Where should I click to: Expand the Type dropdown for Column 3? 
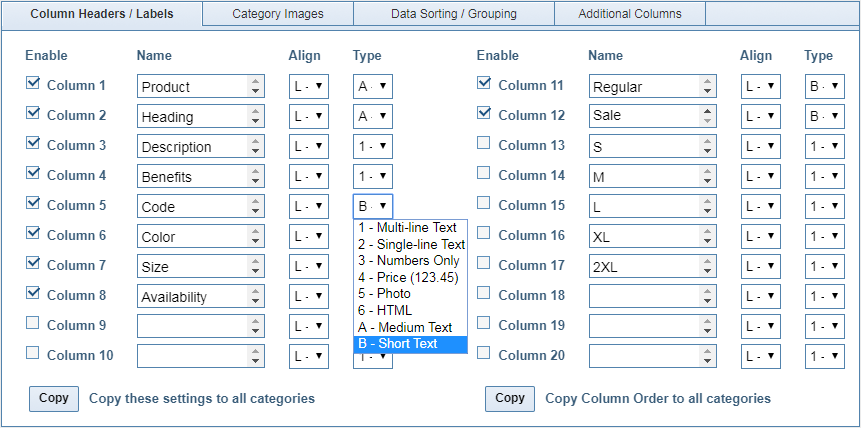372,147
